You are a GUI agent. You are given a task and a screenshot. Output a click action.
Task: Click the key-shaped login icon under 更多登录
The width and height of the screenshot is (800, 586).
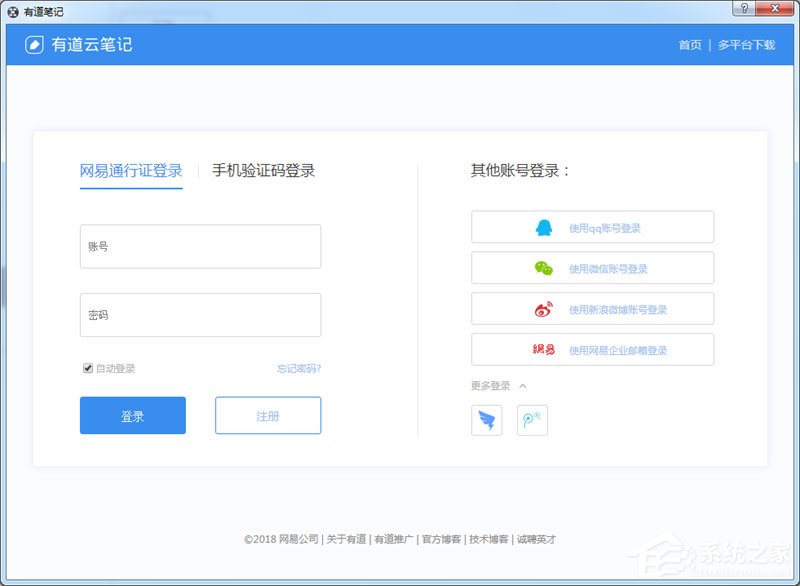coord(532,420)
